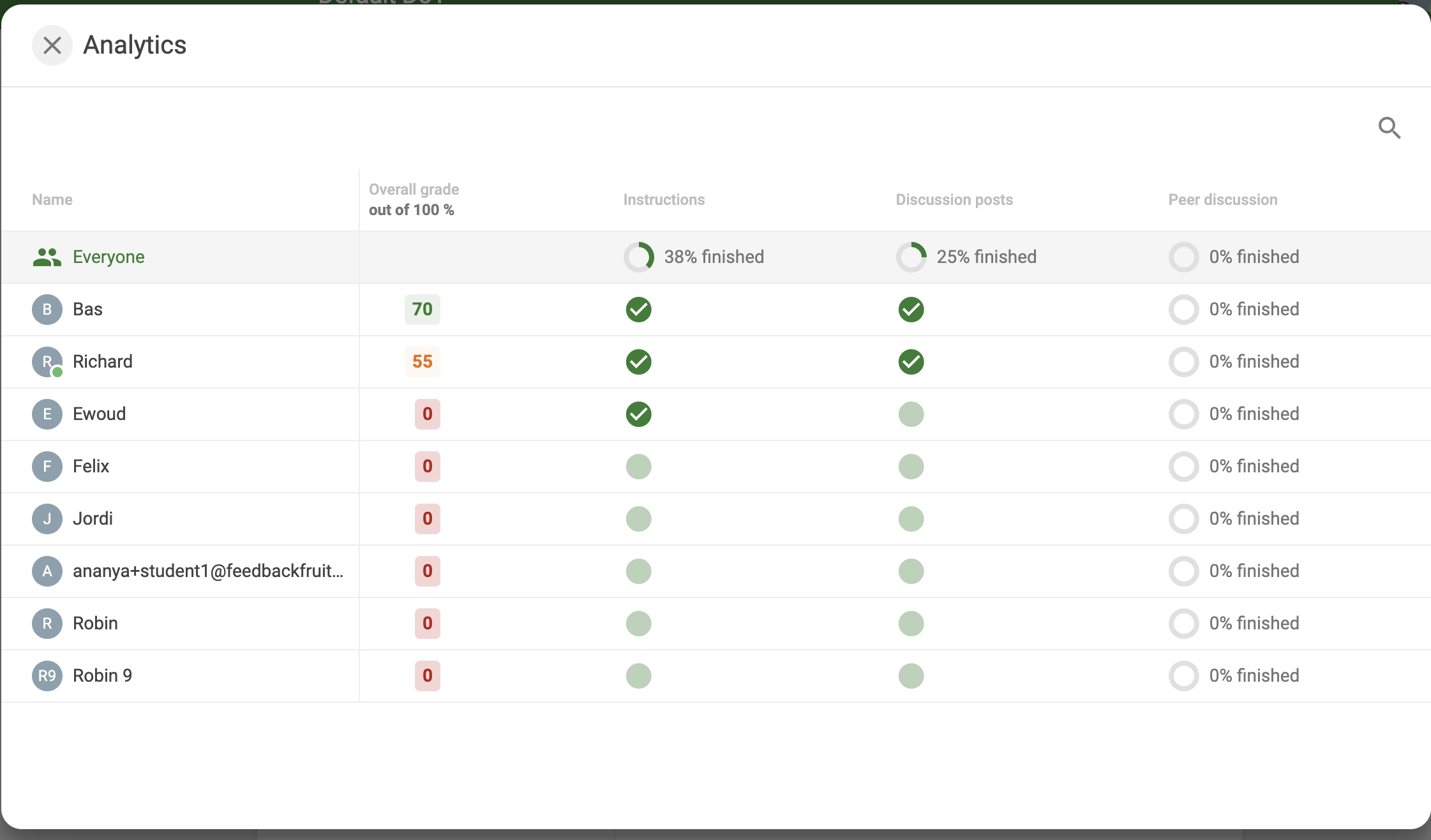1431x840 pixels.
Task: Open Richard's overall grade 55
Action: pos(423,362)
